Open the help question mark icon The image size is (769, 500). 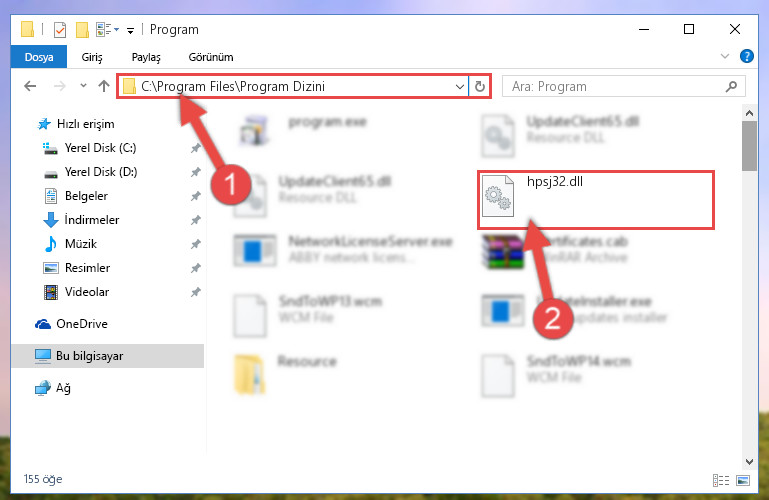[x=746, y=56]
